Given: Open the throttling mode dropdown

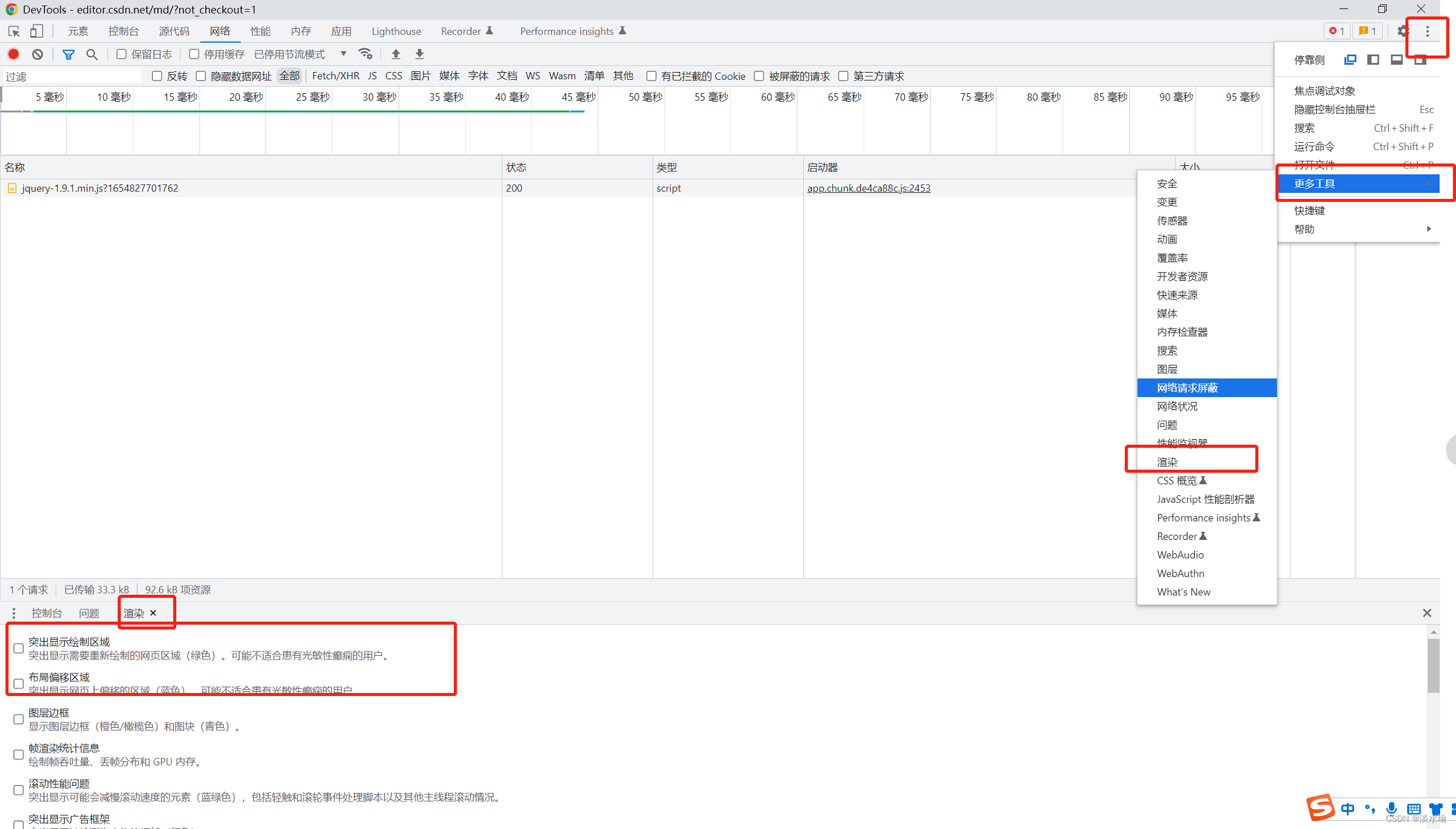Looking at the screenshot, I should (301, 54).
